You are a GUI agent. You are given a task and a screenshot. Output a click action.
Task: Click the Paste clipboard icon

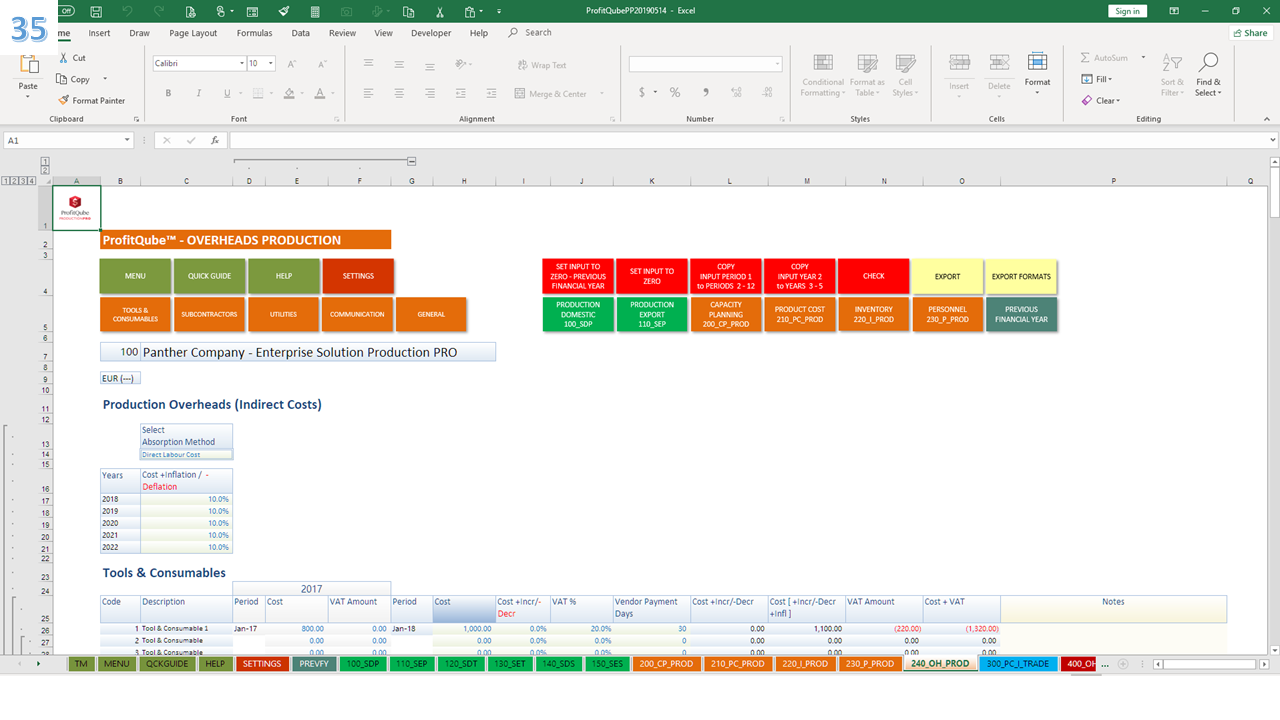28,66
